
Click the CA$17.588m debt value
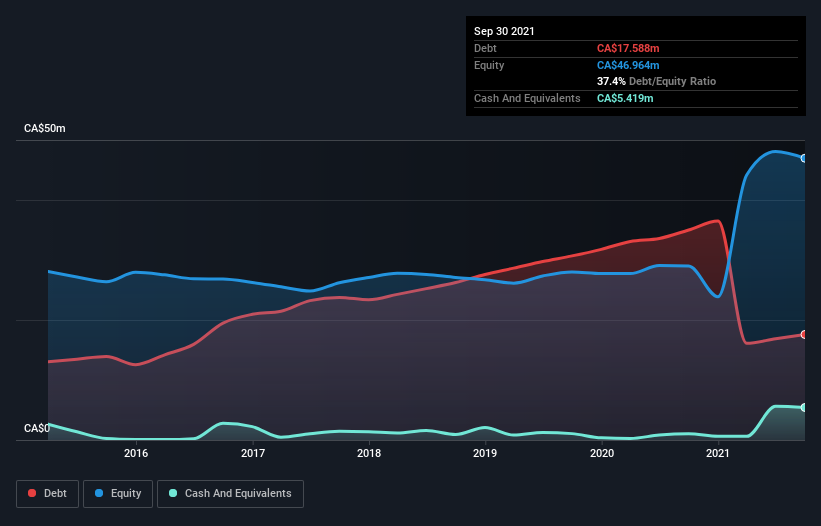point(628,48)
